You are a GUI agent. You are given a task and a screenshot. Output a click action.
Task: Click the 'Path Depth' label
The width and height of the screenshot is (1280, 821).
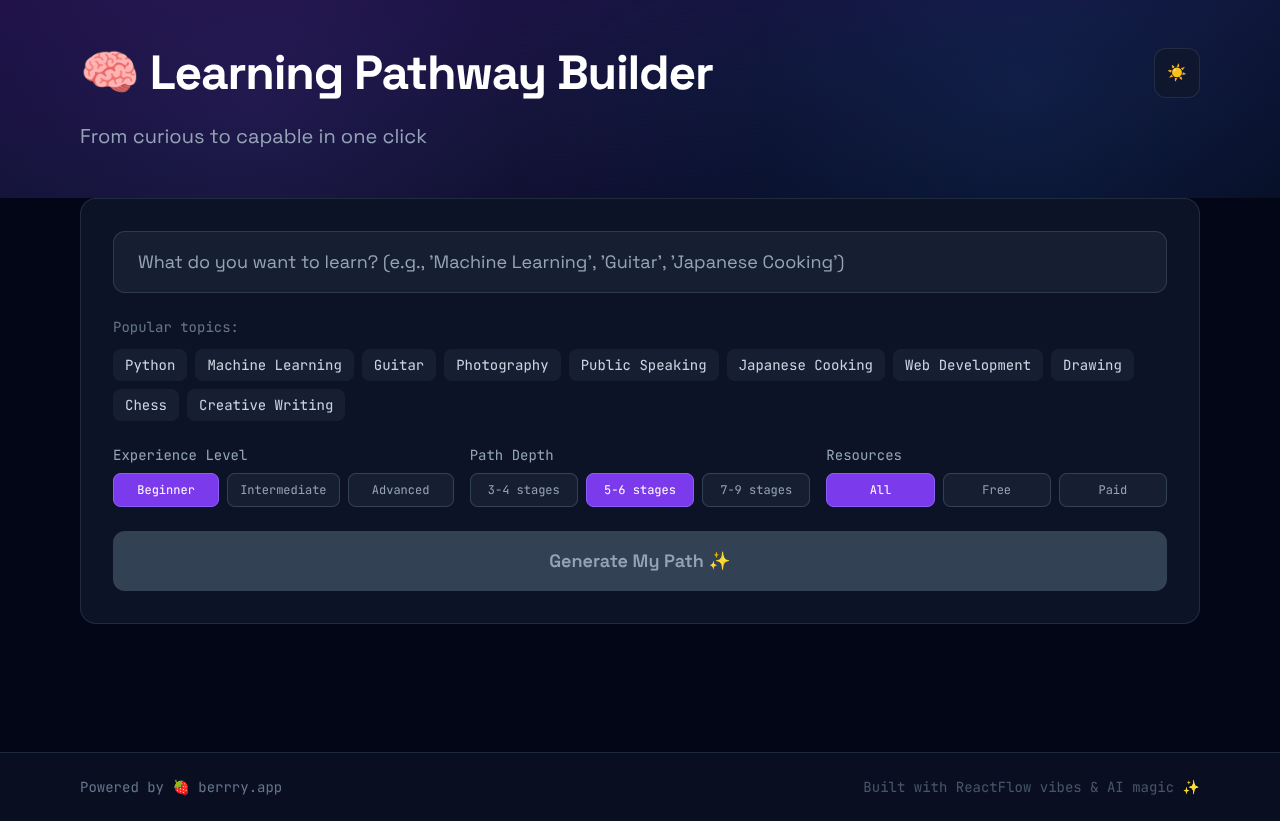point(512,455)
